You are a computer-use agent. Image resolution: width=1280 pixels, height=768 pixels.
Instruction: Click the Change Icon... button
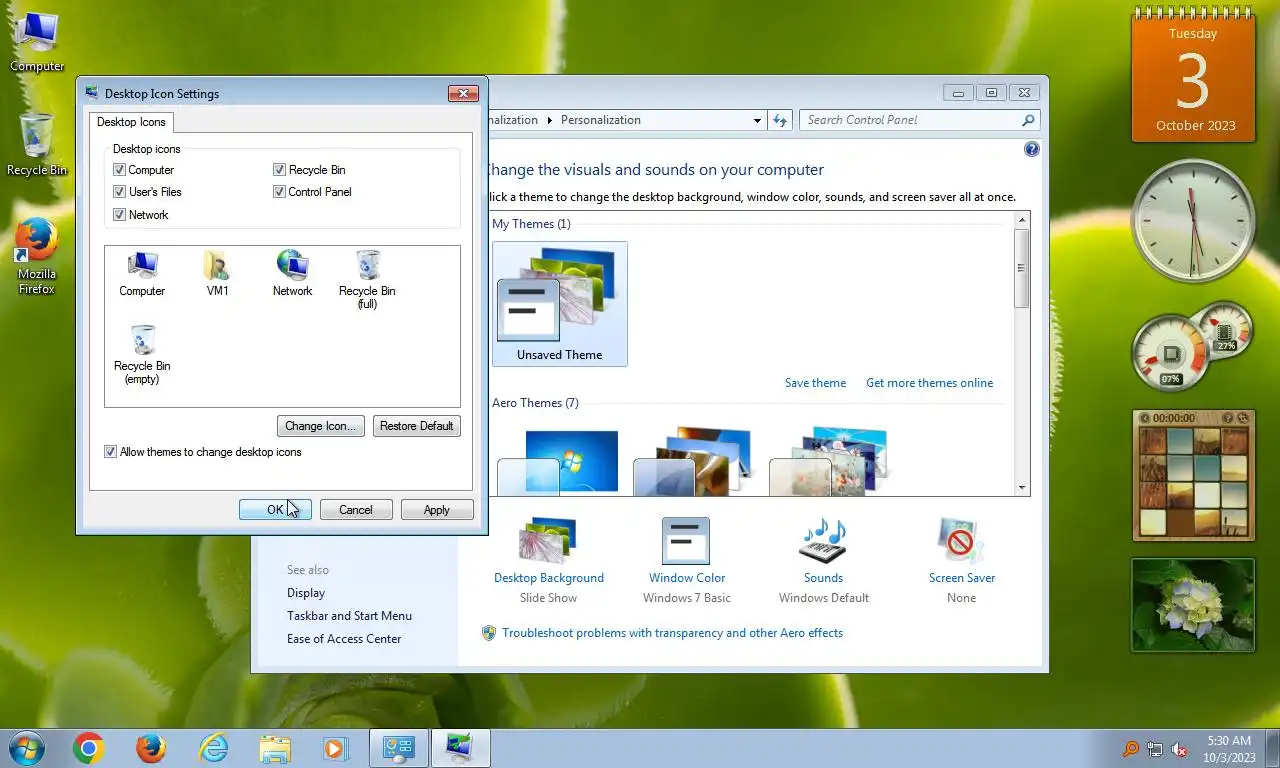(x=320, y=426)
